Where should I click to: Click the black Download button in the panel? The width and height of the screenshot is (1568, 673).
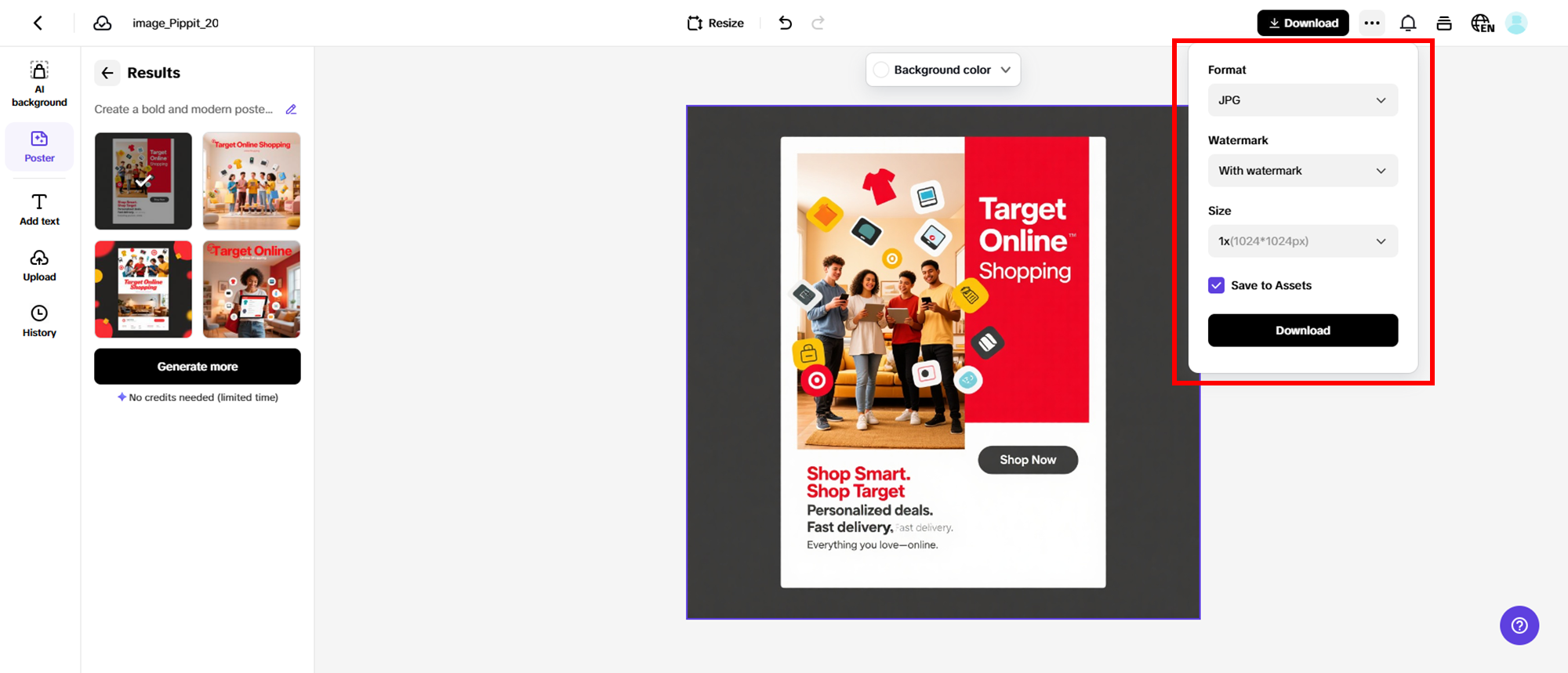(x=1303, y=331)
